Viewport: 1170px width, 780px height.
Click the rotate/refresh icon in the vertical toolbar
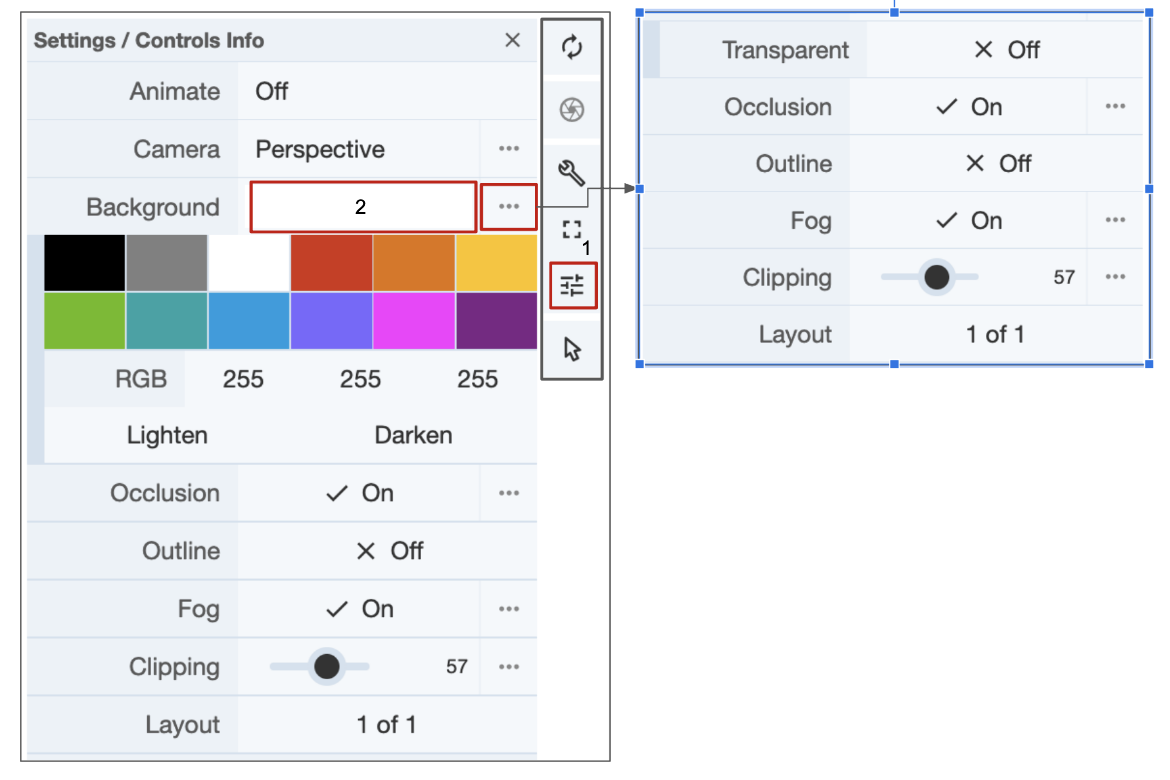(x=572, y=47)
